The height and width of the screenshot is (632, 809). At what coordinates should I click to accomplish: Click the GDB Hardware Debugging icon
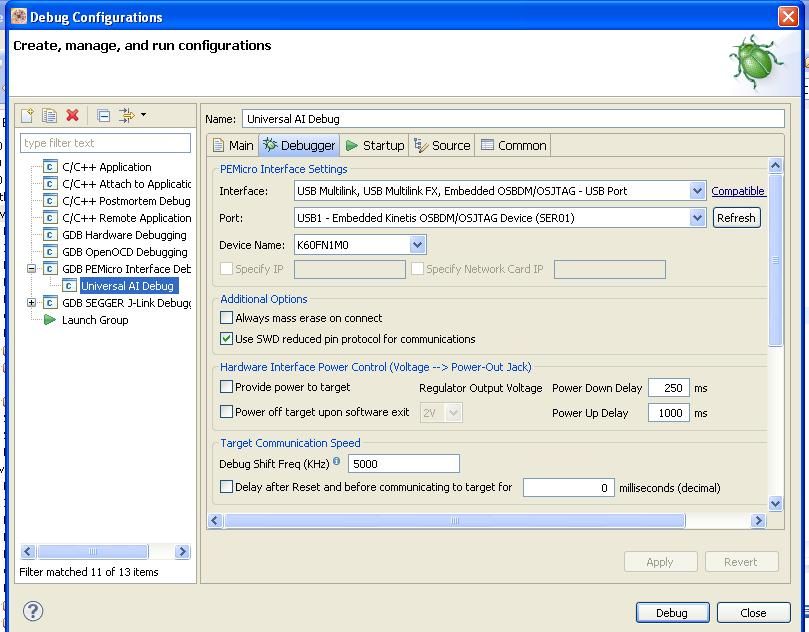[50, 235]
